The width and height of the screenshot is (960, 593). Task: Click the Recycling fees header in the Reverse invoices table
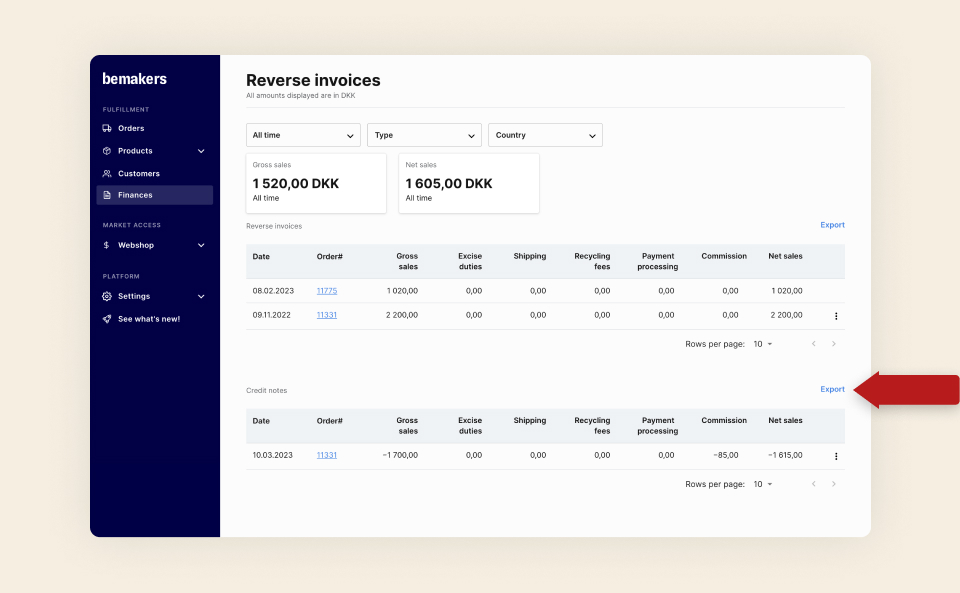592,261
